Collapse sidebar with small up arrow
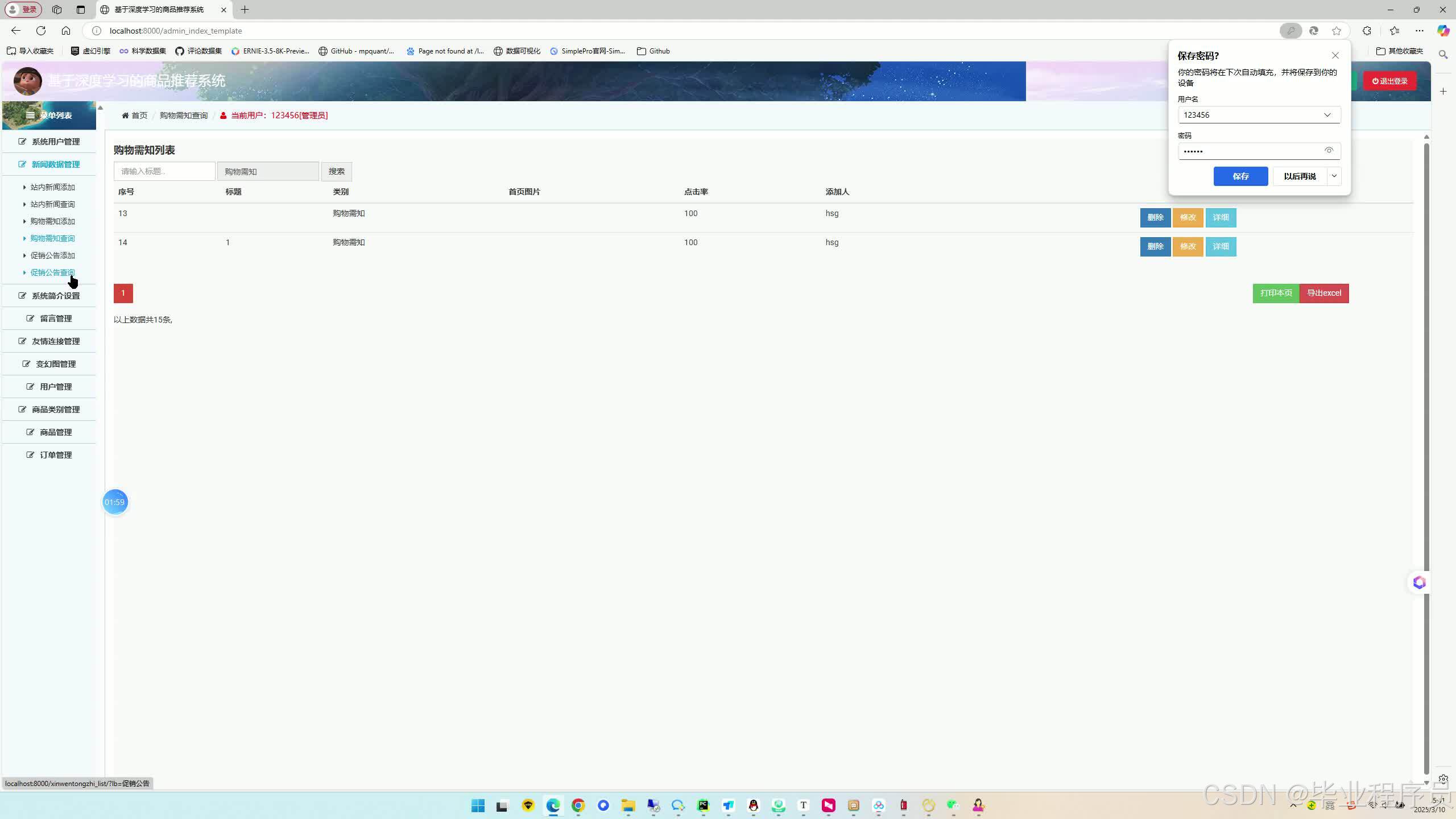The height and width of the screenshot is (819, 1456). pyautogui.click(x=100, y=107)
